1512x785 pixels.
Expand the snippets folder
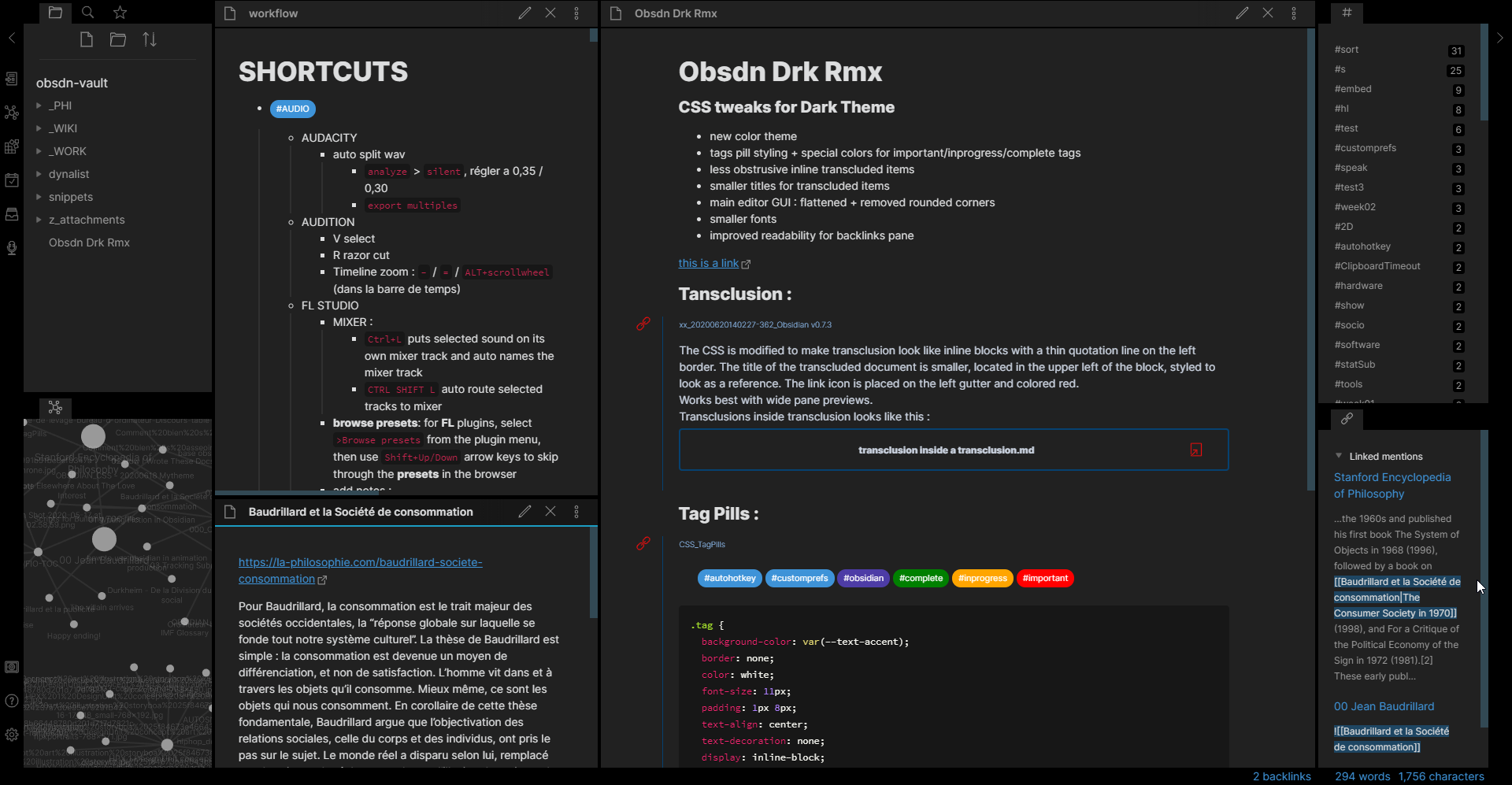[x=39, y=197]
